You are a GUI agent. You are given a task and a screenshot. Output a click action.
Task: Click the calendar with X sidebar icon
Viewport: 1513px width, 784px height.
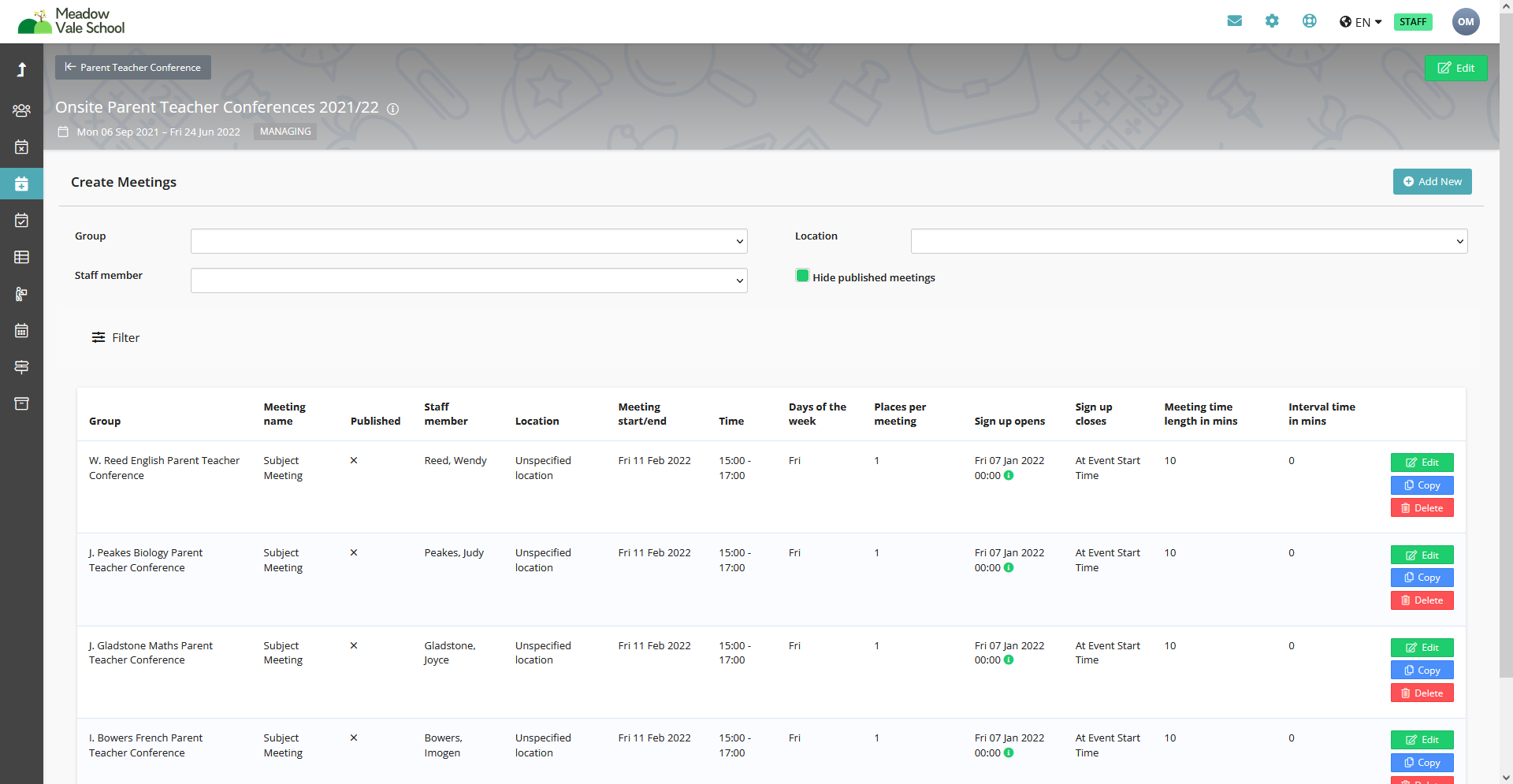[21, 147]
